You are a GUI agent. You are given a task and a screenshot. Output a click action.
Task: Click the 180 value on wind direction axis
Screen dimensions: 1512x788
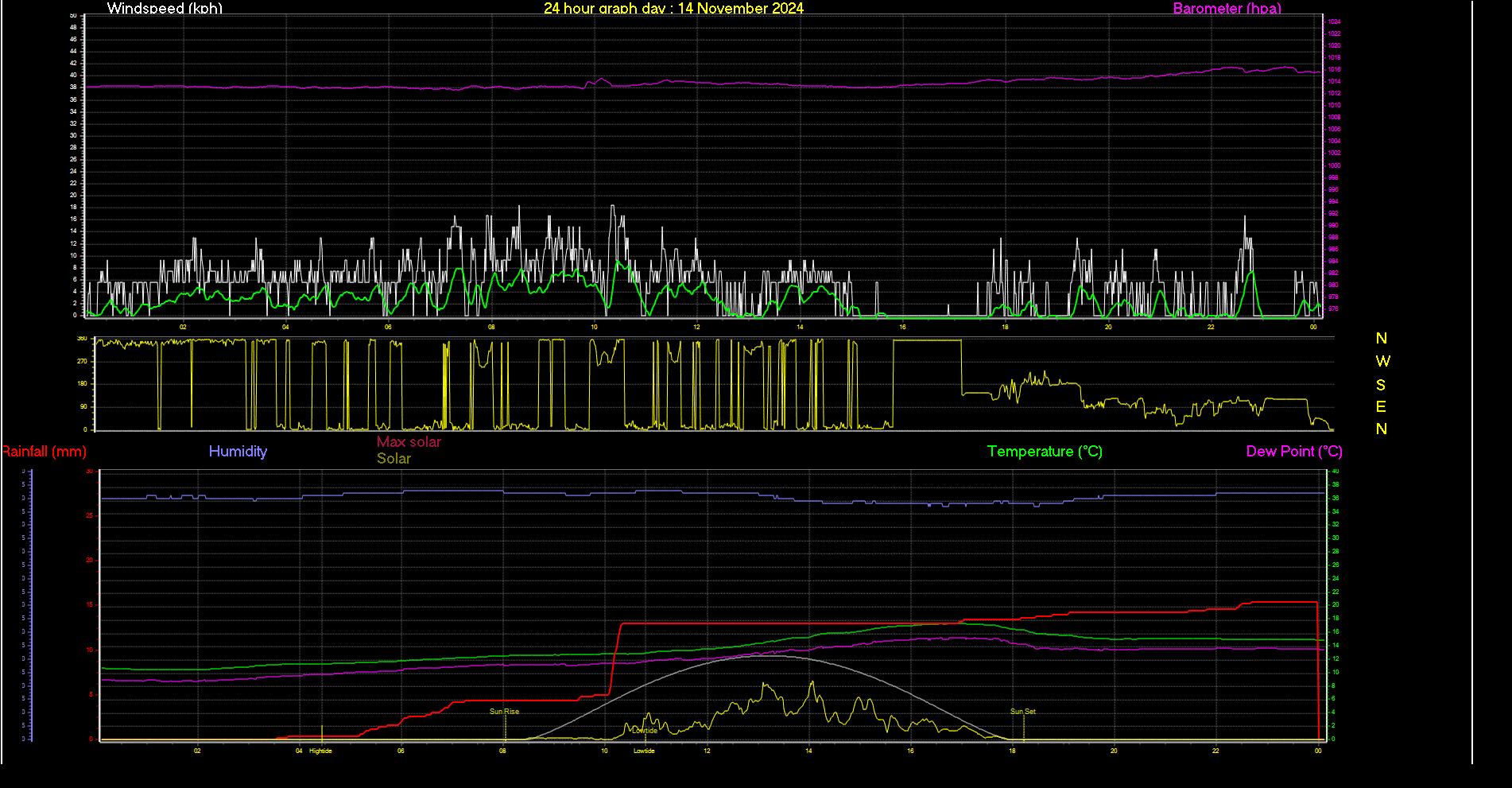click(82, 384)
